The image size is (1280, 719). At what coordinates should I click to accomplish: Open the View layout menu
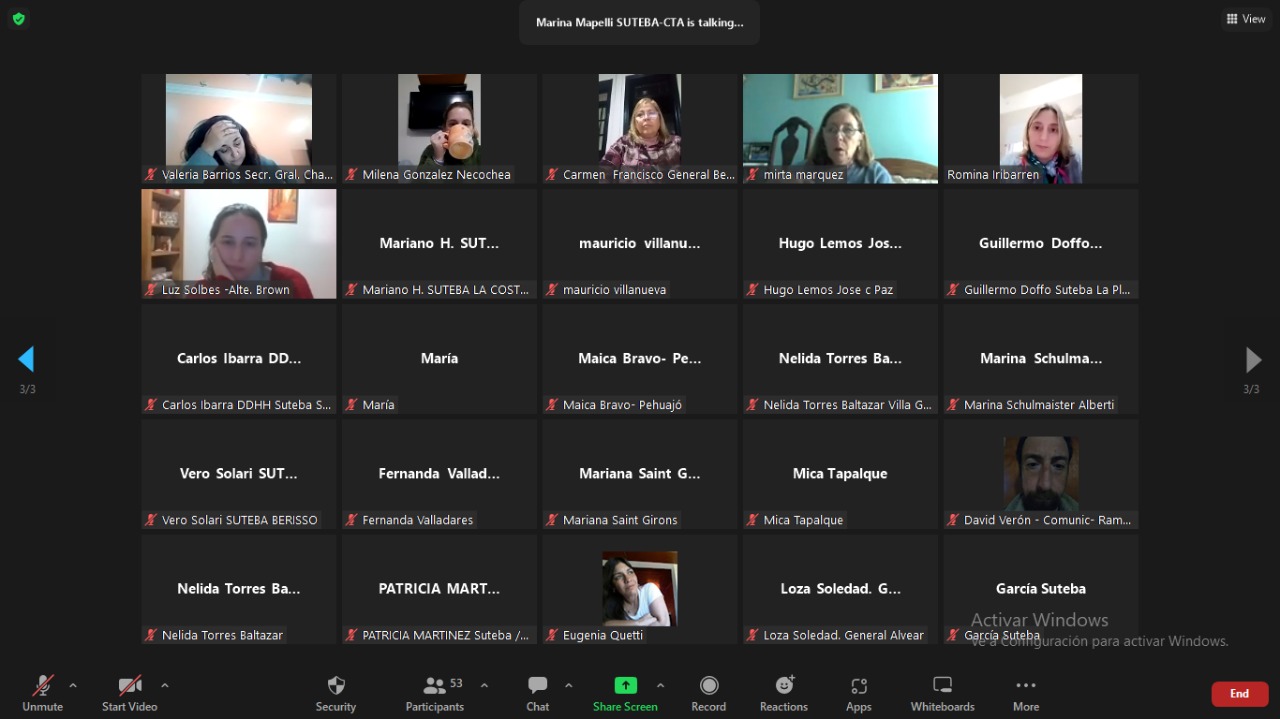[1246, 19]
